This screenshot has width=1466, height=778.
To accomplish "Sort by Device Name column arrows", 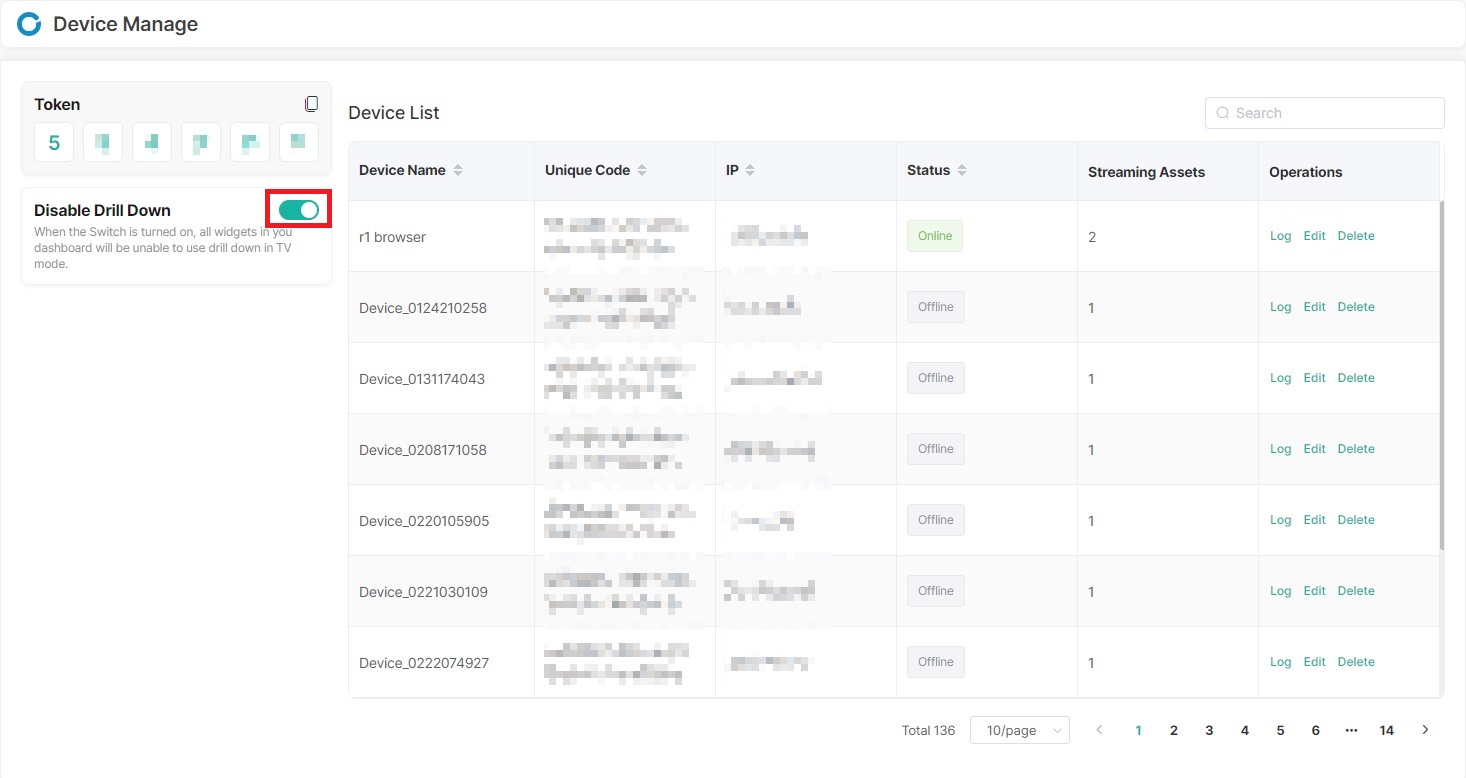I will [x=458, y=171].
